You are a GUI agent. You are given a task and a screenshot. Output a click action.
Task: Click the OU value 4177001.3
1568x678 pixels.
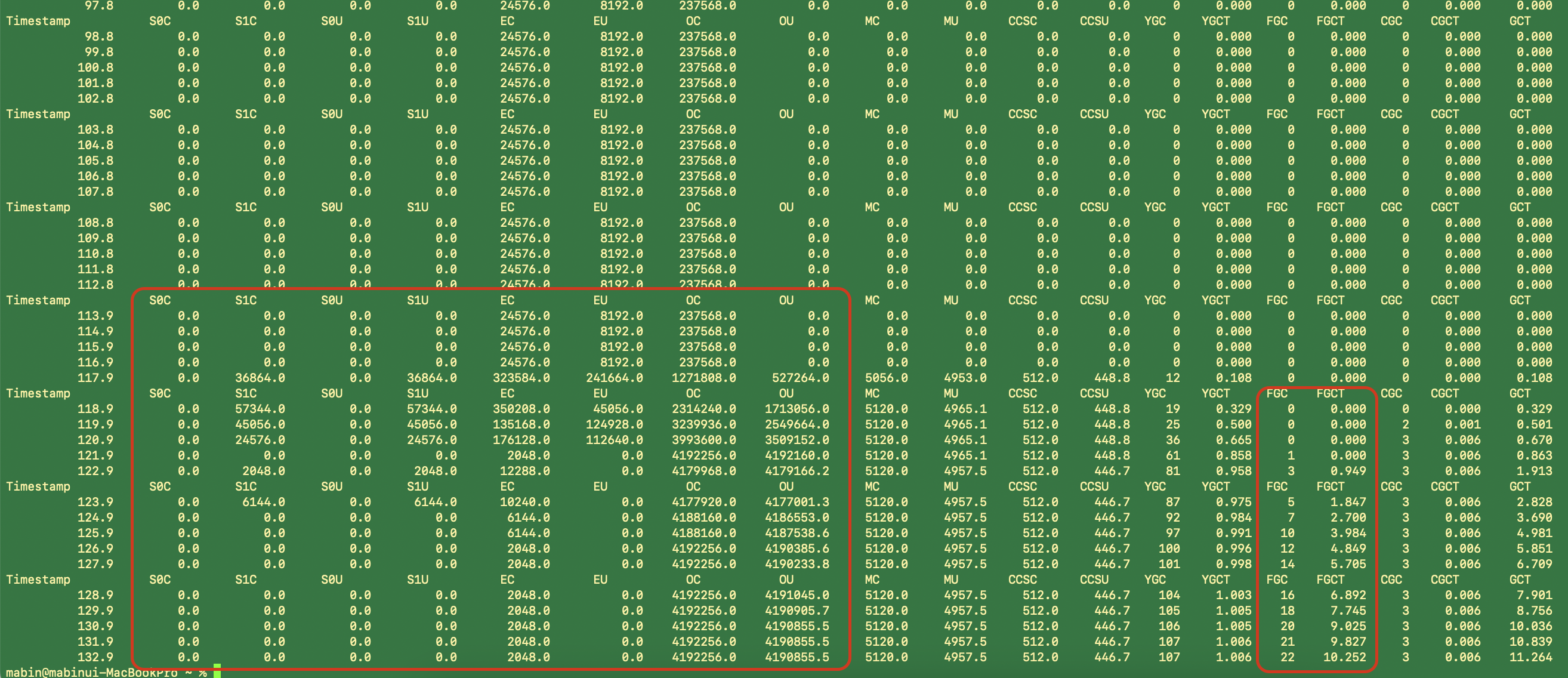(797, 502)
